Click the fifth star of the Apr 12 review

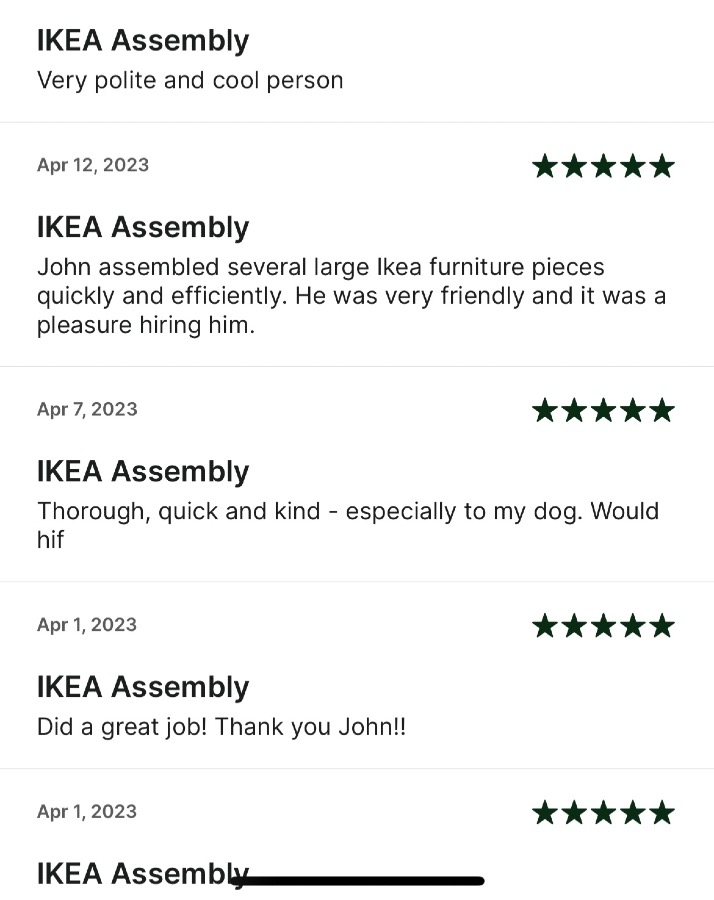662,166
